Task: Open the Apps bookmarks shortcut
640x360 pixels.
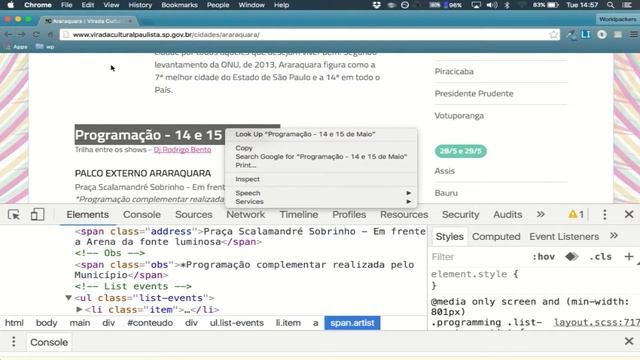Action: click(x=16, y=47)
